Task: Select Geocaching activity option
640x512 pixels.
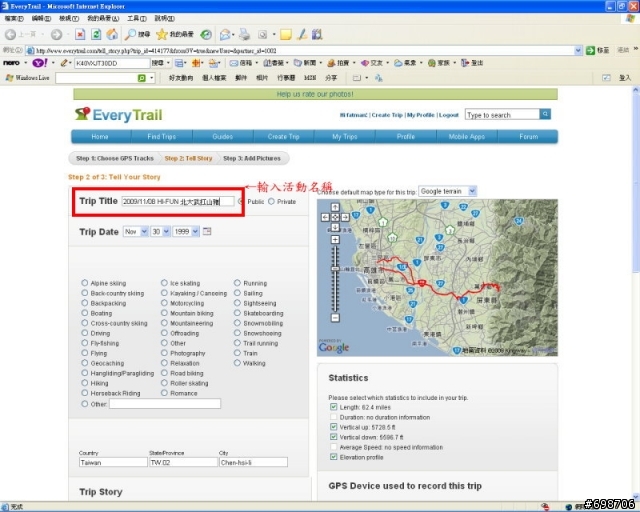Action: (84, 363)
